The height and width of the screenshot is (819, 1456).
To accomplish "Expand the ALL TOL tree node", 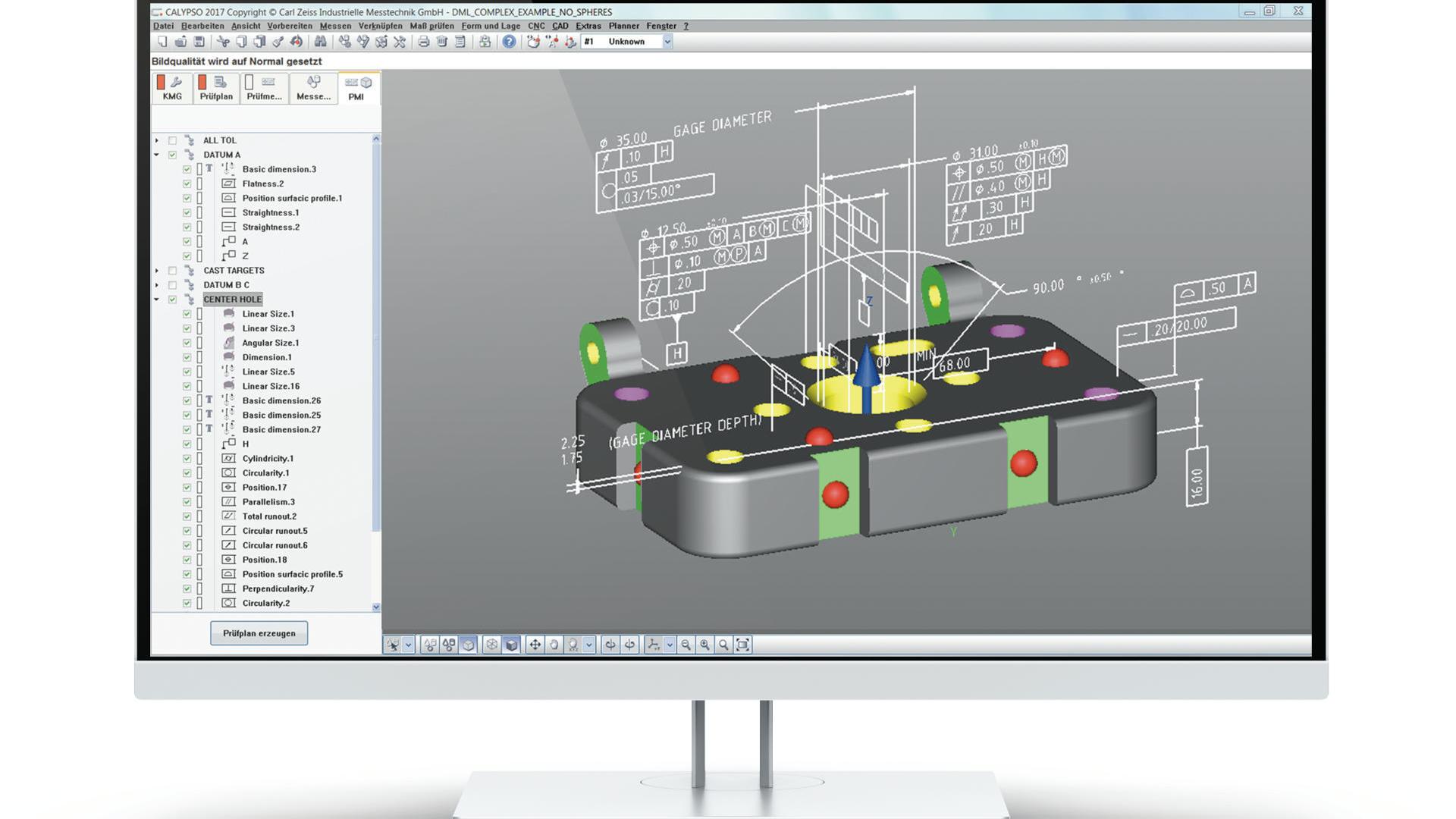I will point(157,140).
